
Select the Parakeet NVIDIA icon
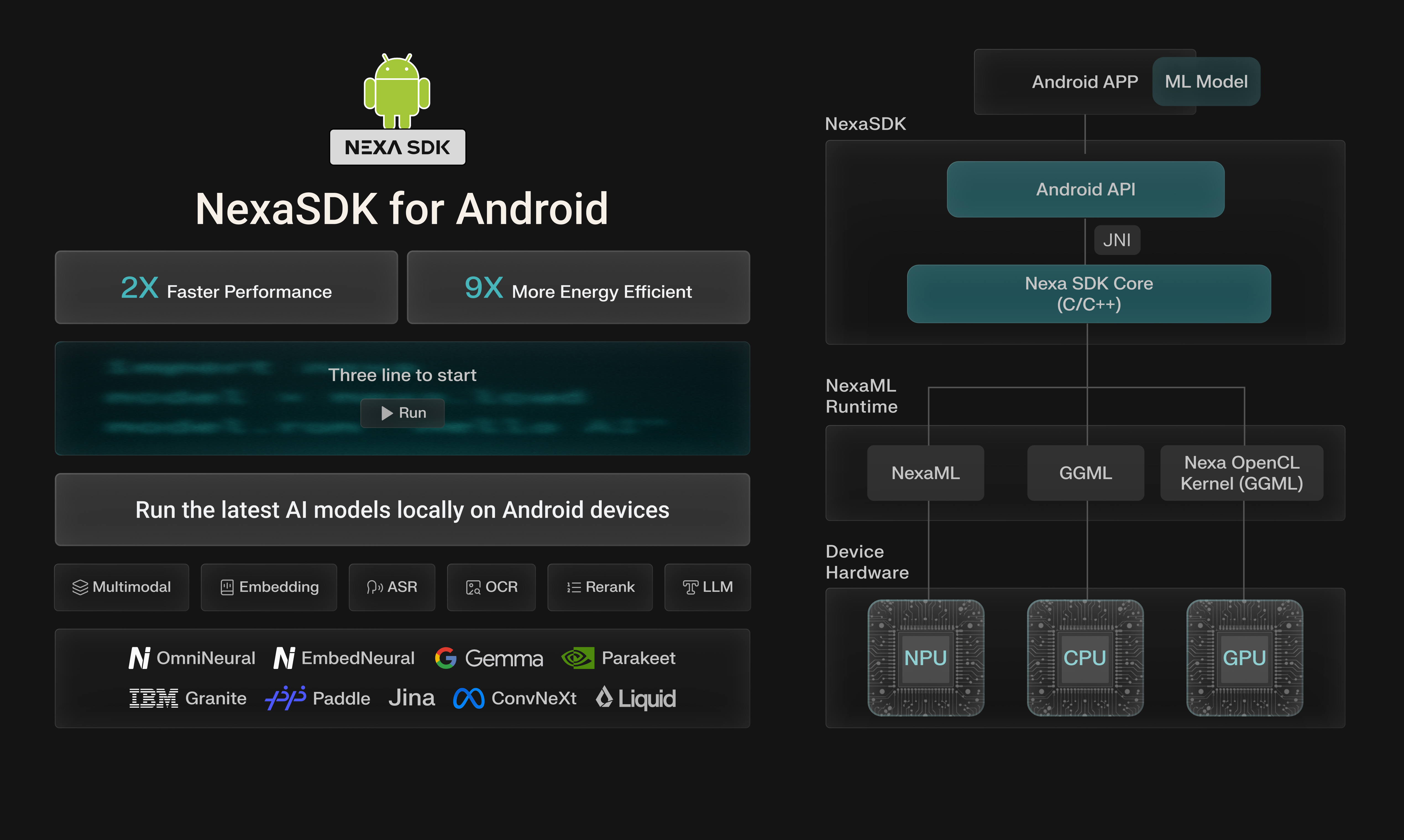coord(577,658)
